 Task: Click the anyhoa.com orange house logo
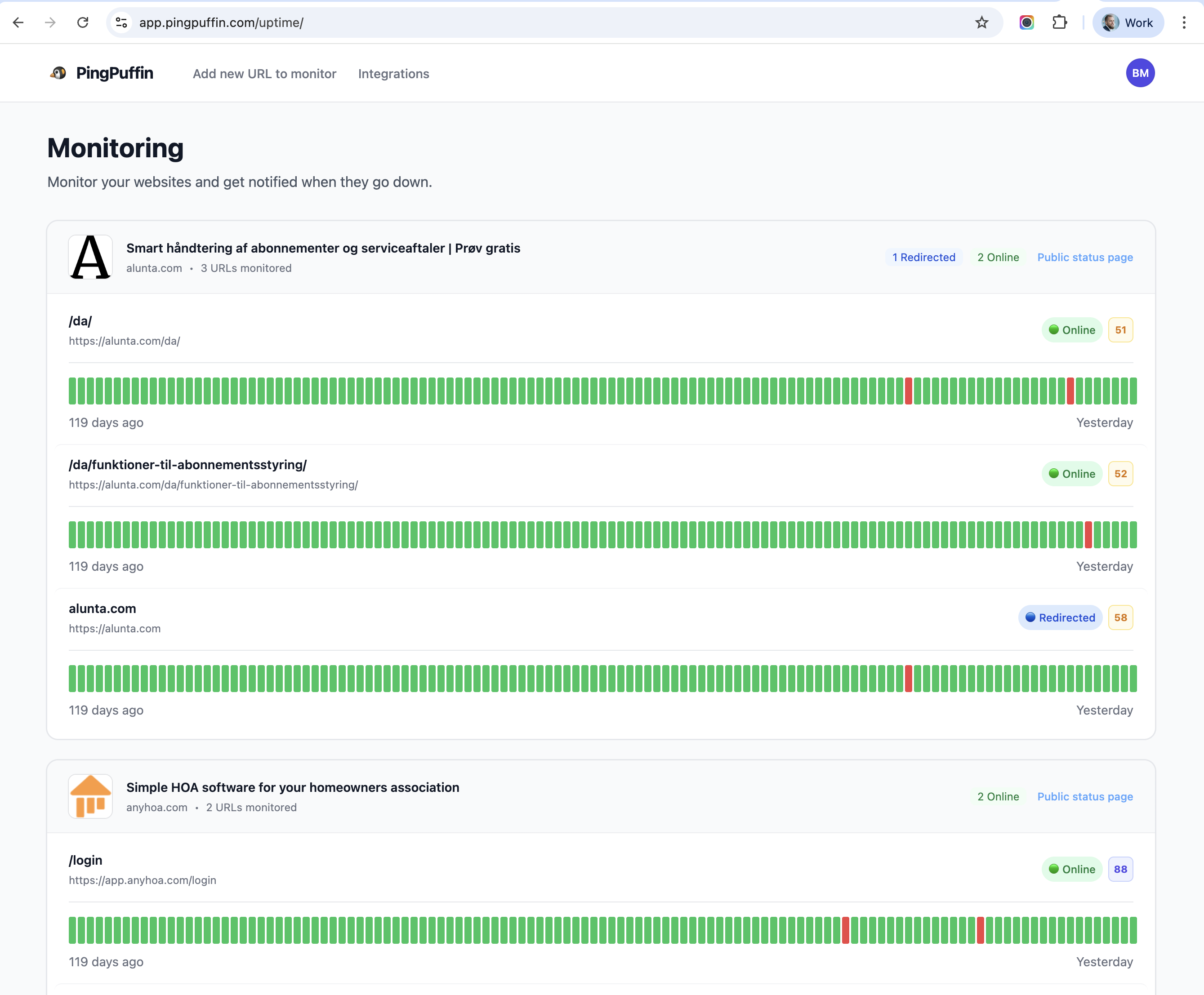(90, 796)
